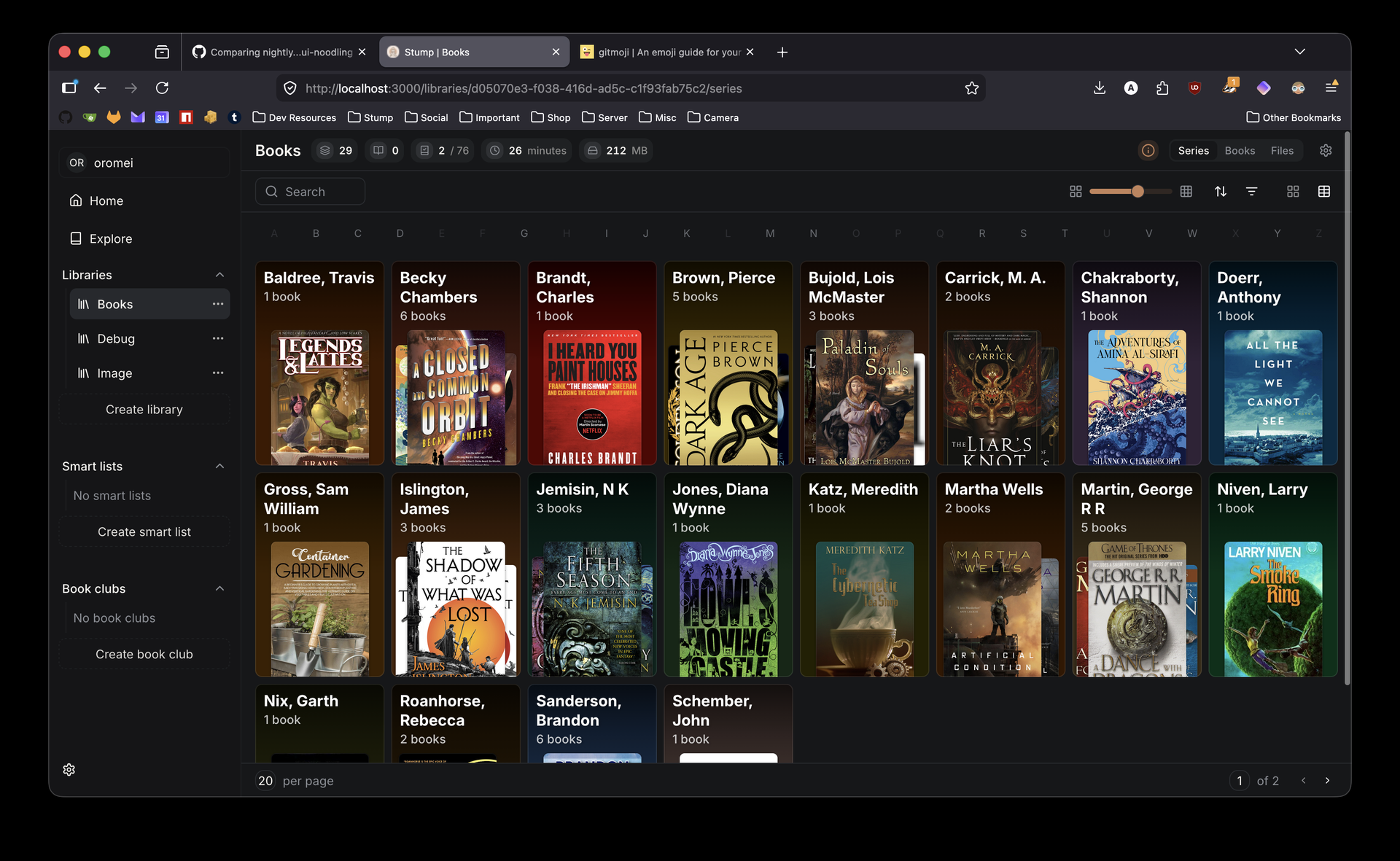Image resolution: width=1400 pixels, height=861 pixels.
Task: Open the Brown, Pierce series card
Action: 728,363
